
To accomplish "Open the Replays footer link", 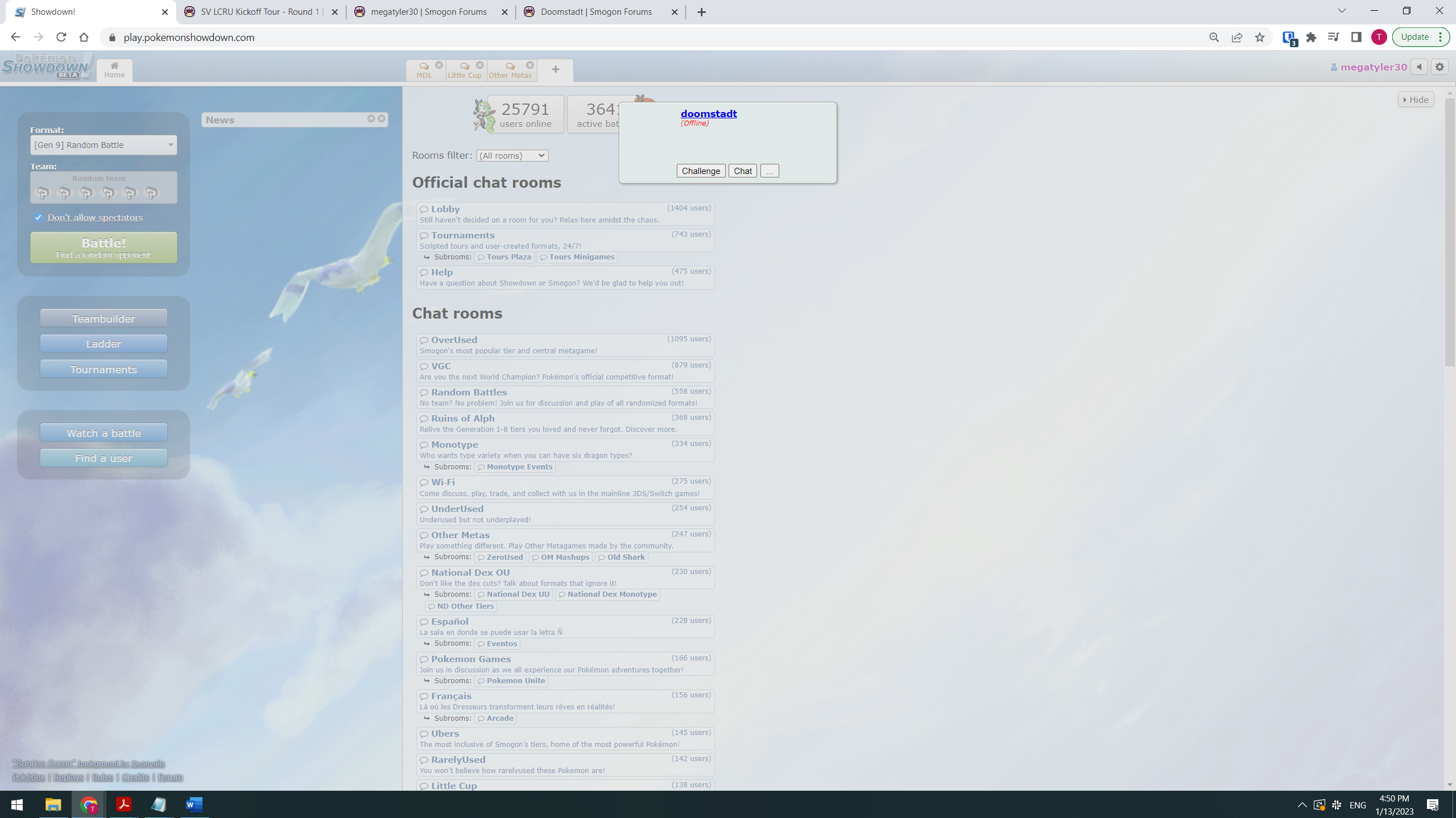I will (69, 777).
